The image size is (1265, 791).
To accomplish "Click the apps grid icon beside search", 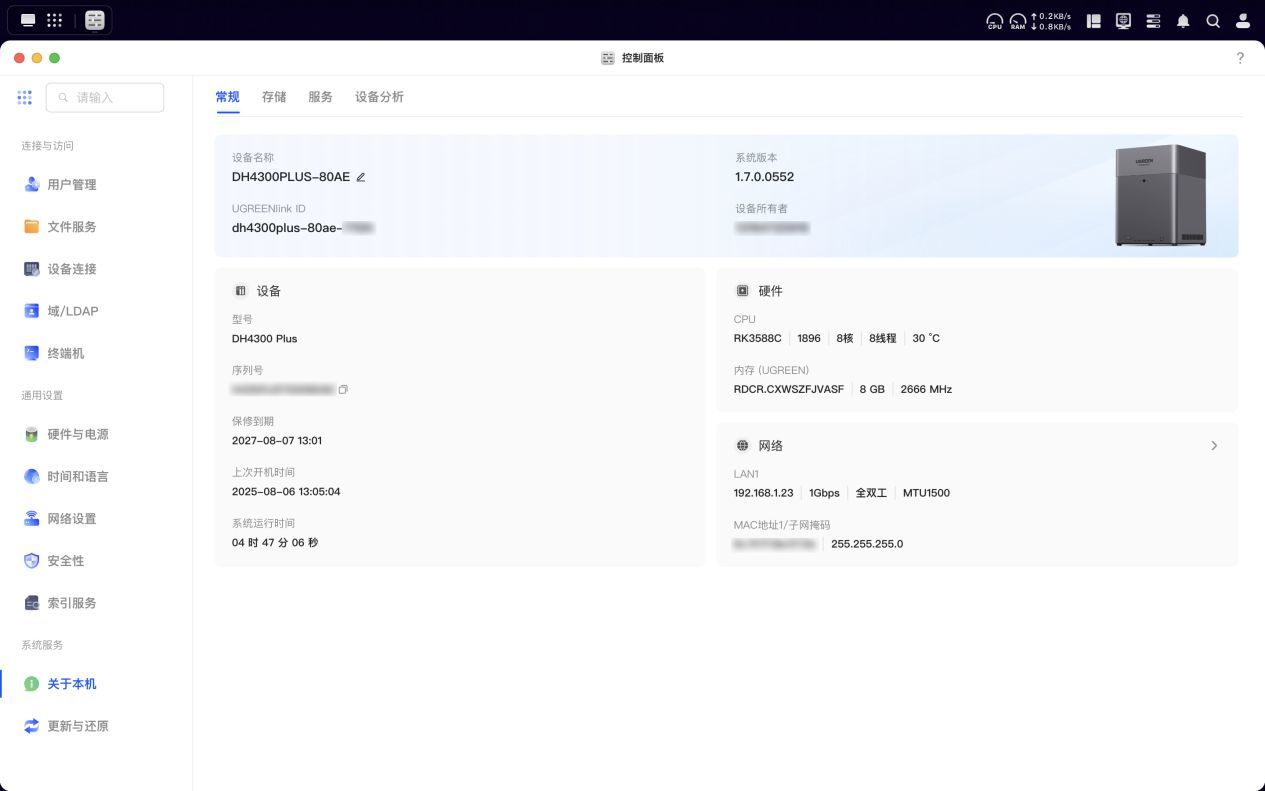I will (x=25, y=97).
